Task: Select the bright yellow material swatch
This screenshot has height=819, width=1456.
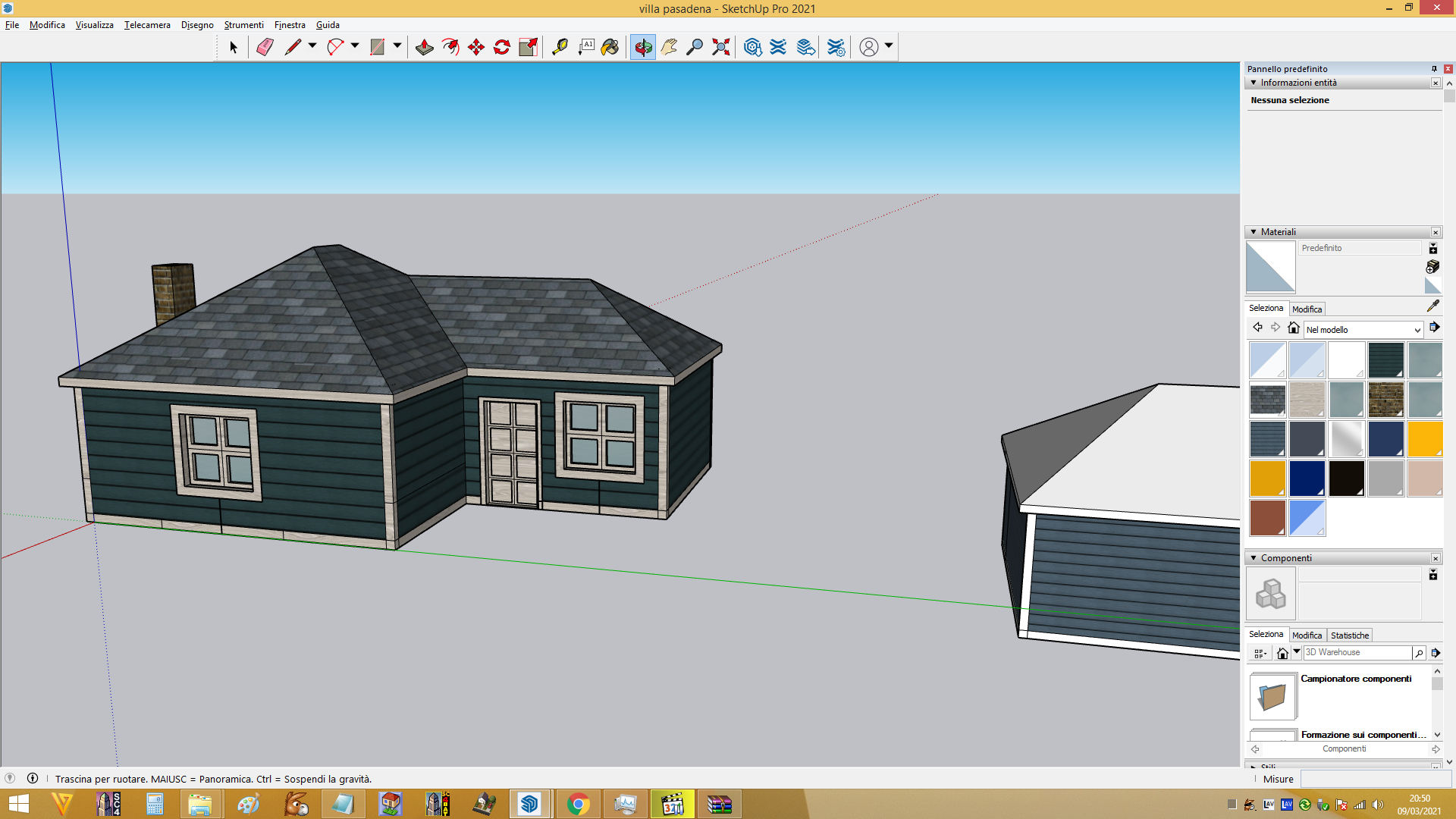Action: coord(1425,439)
